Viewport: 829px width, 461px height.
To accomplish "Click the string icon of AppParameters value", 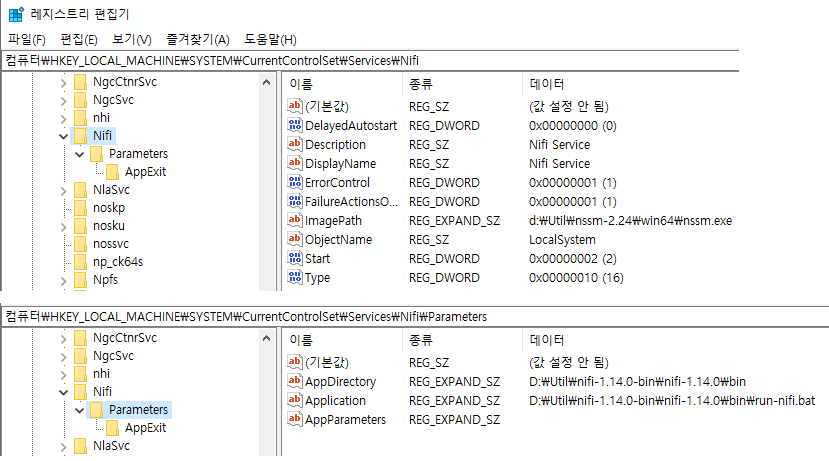I will [294, 419].
